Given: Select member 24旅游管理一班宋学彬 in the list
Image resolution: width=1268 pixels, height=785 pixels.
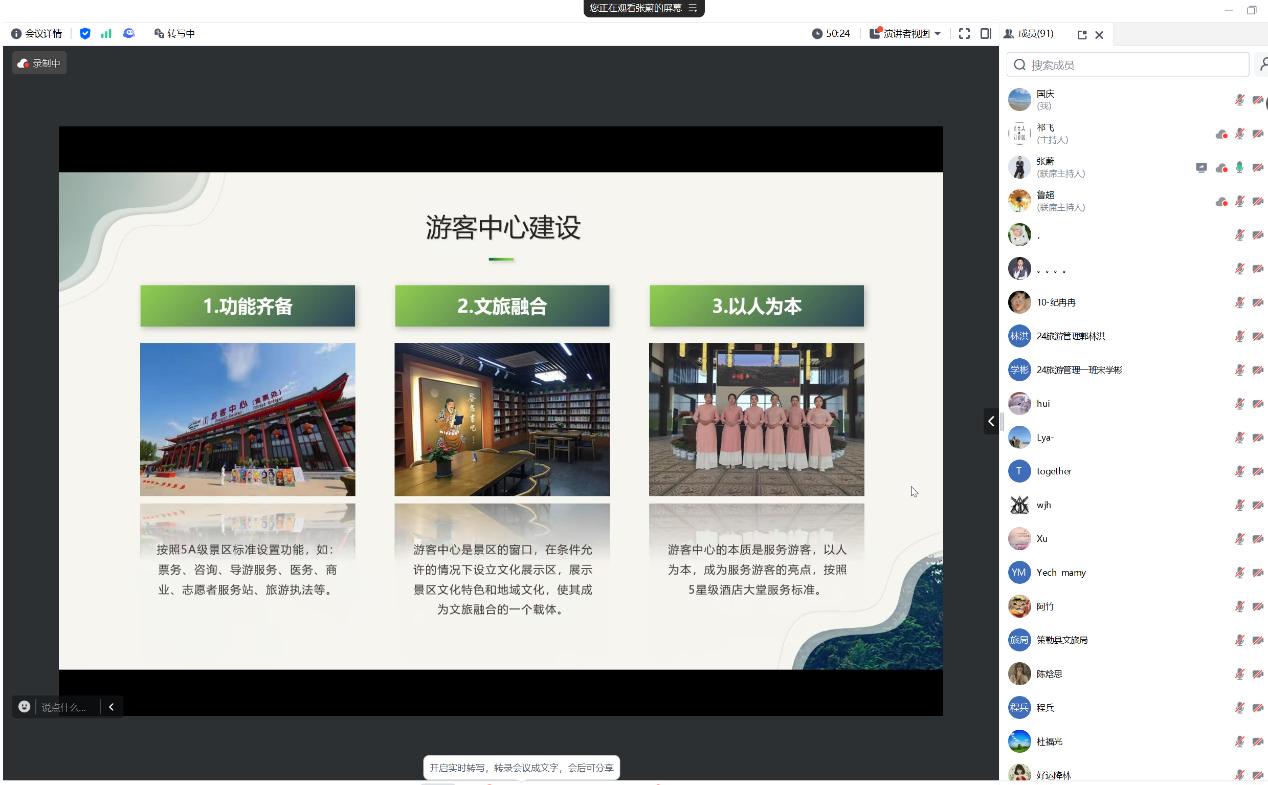Looking at the screenshot, I should tap(1078, 370).
